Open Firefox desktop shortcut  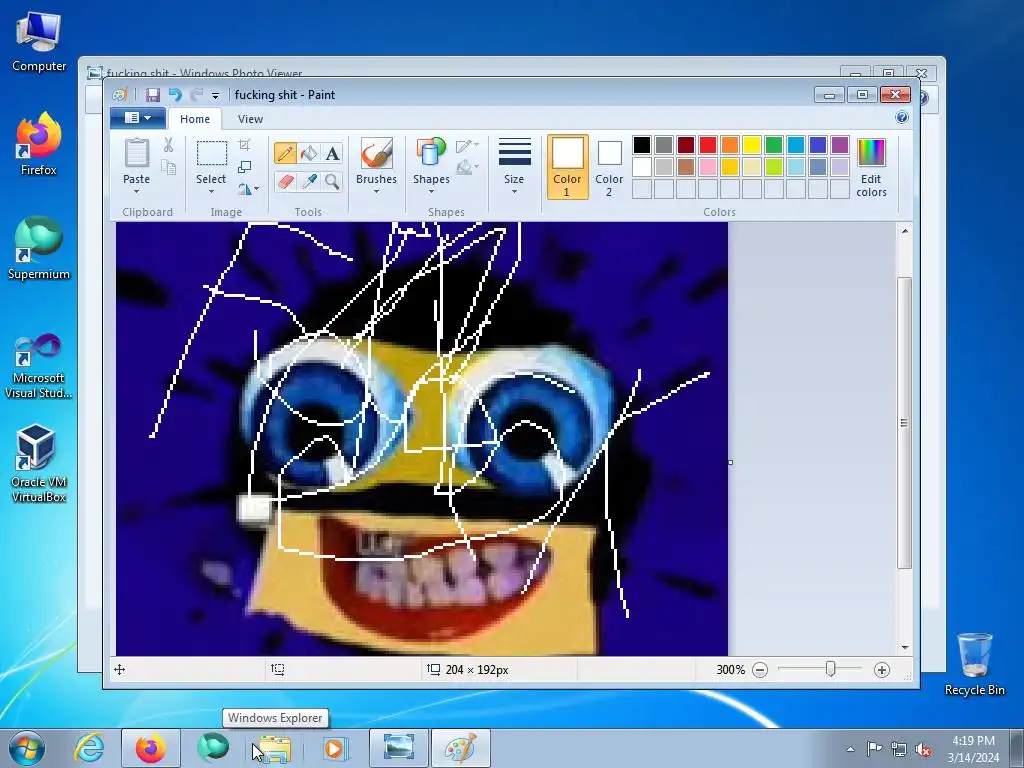39,144
